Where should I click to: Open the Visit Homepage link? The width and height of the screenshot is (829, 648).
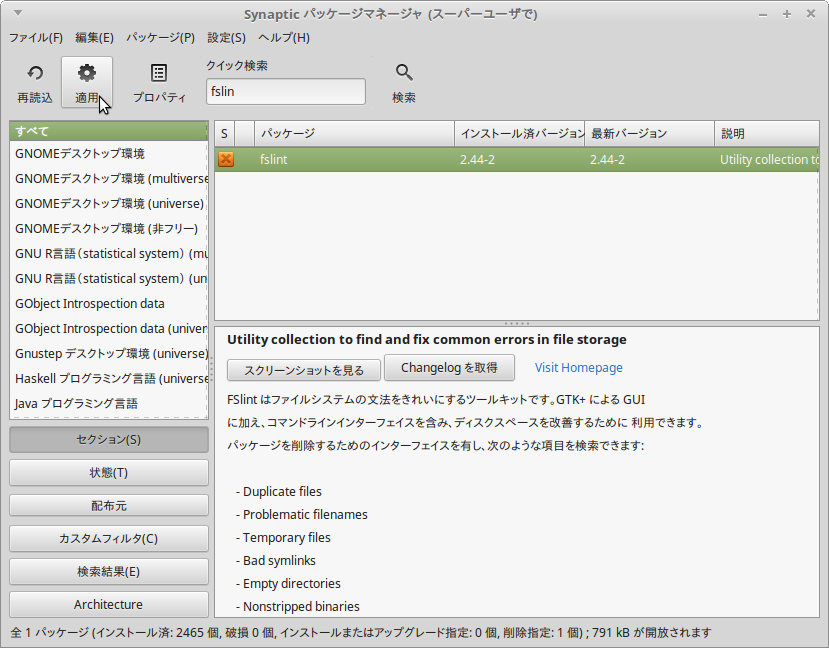(x=578, y=367)
